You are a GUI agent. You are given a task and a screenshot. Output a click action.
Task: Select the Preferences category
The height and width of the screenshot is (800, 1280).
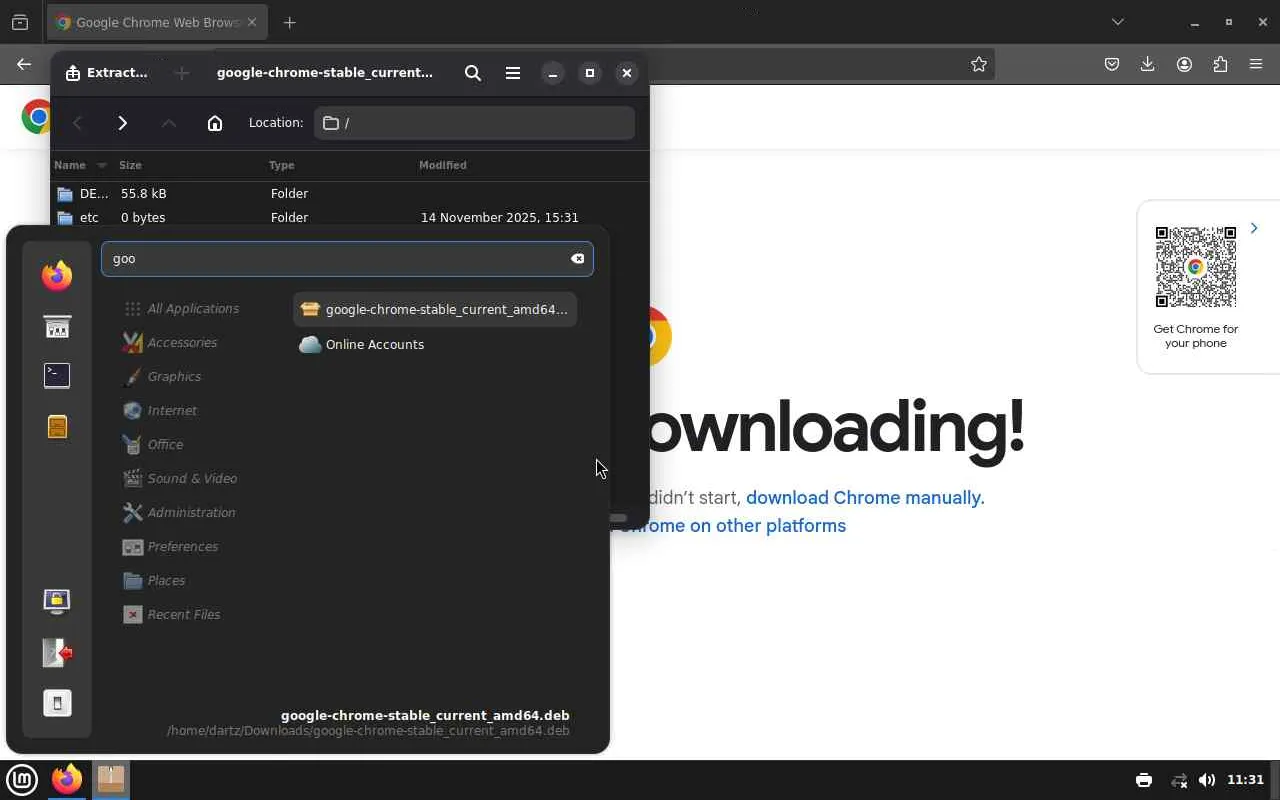(169, 547)
